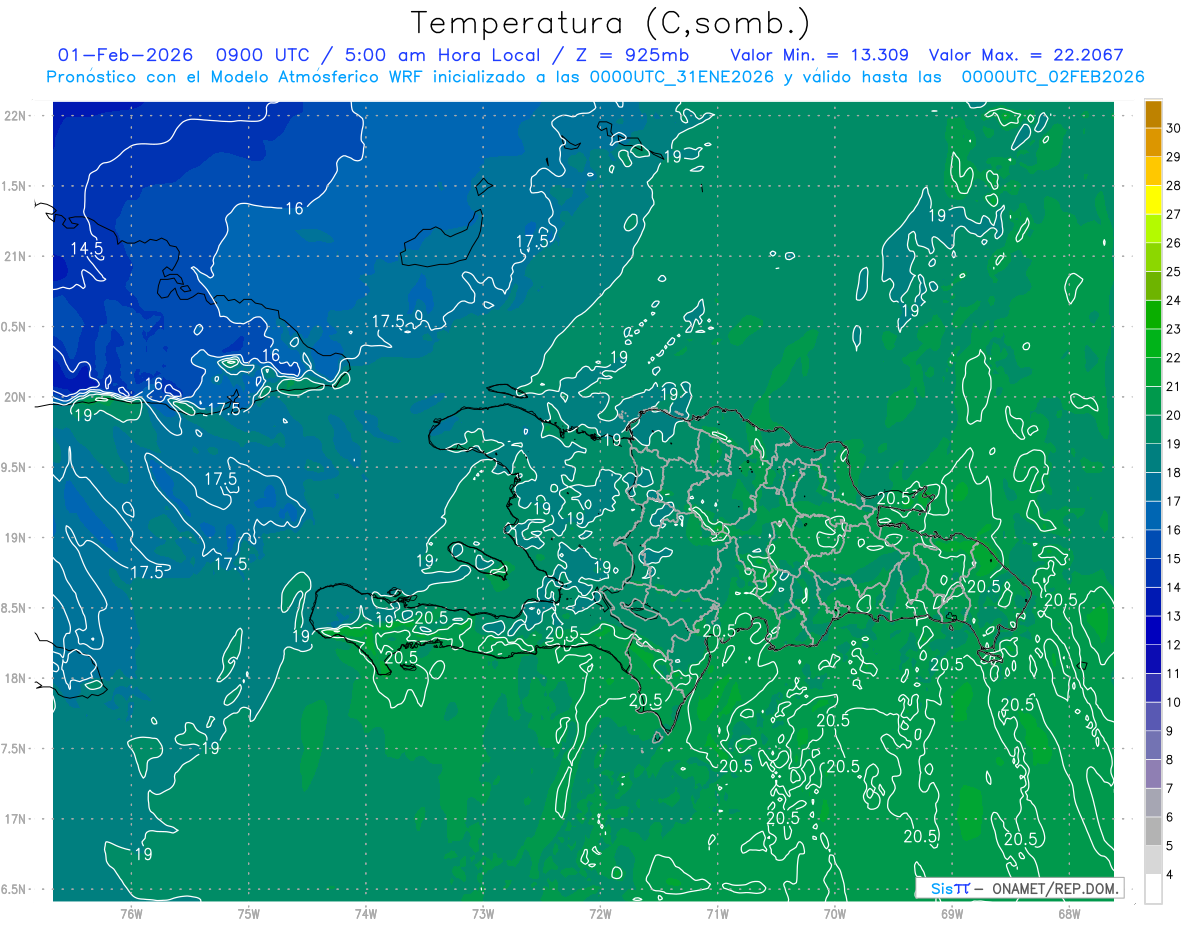Click the purple legend swatch between 7 and 8
This screenshot has height=927, width=1200.
[x=1154, y=774]
